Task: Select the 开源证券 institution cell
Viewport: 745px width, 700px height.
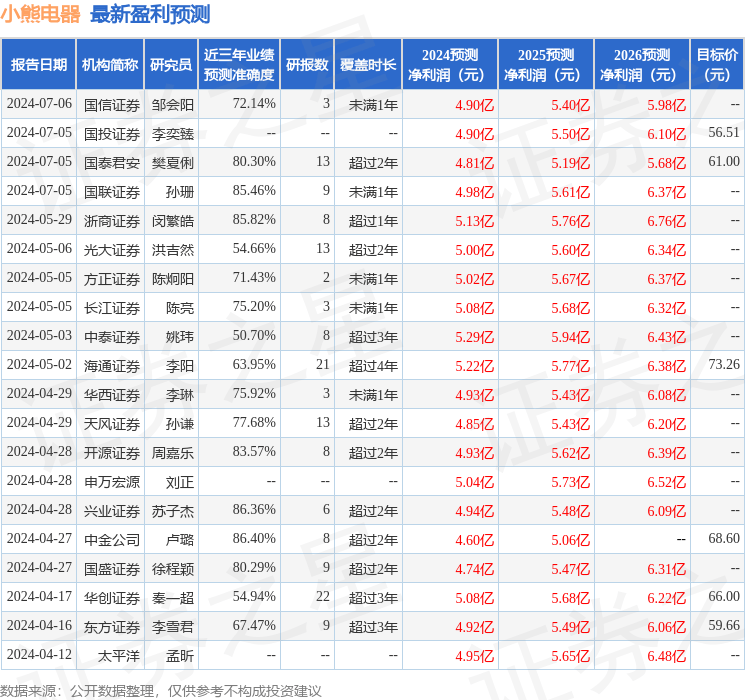Action: (x=112, y=452)
